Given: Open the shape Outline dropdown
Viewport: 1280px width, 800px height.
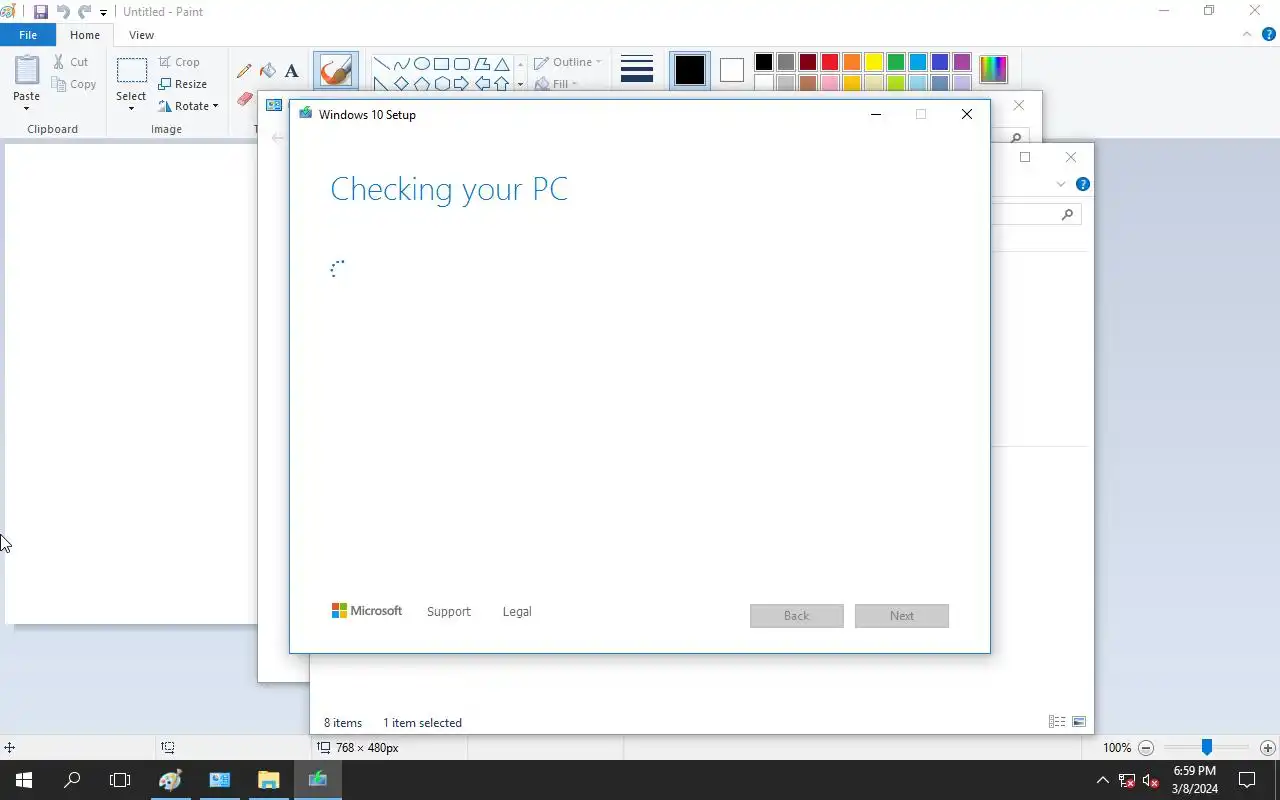Looking at the screenshot, I should 567,62.
